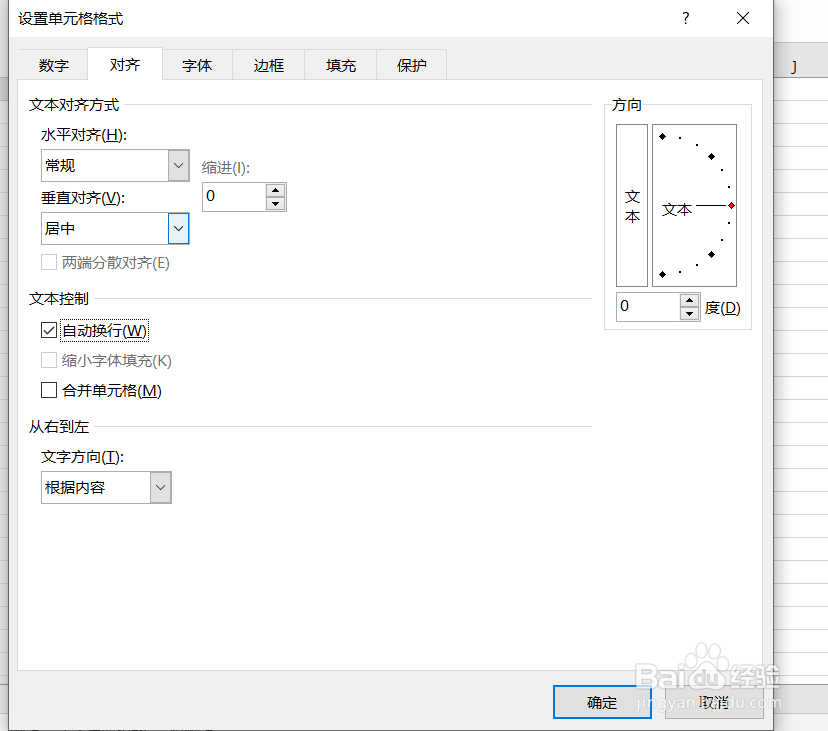
Task: Click the bottom diamond on orientation dial
Action: point(663,274)
